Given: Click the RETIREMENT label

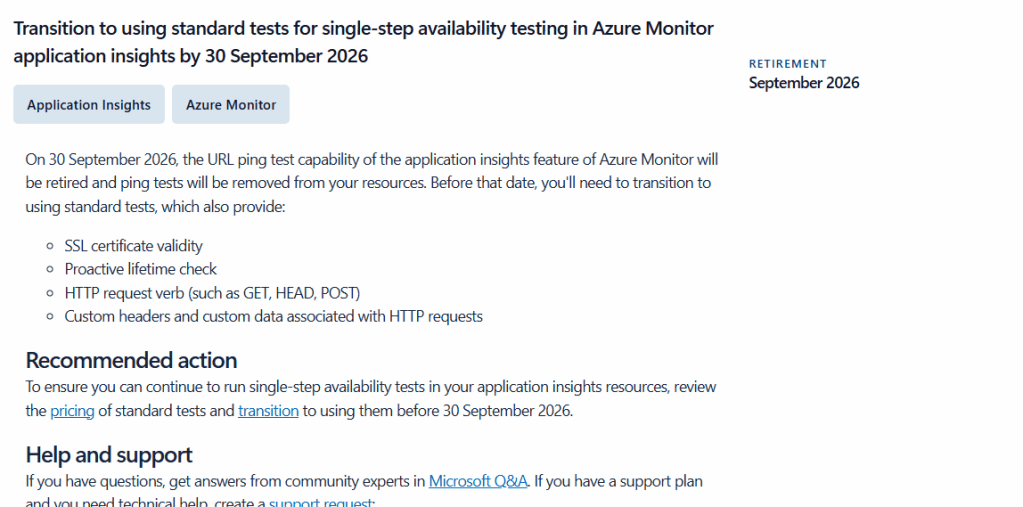Looking at the screenshot, I should coord(788,64).
